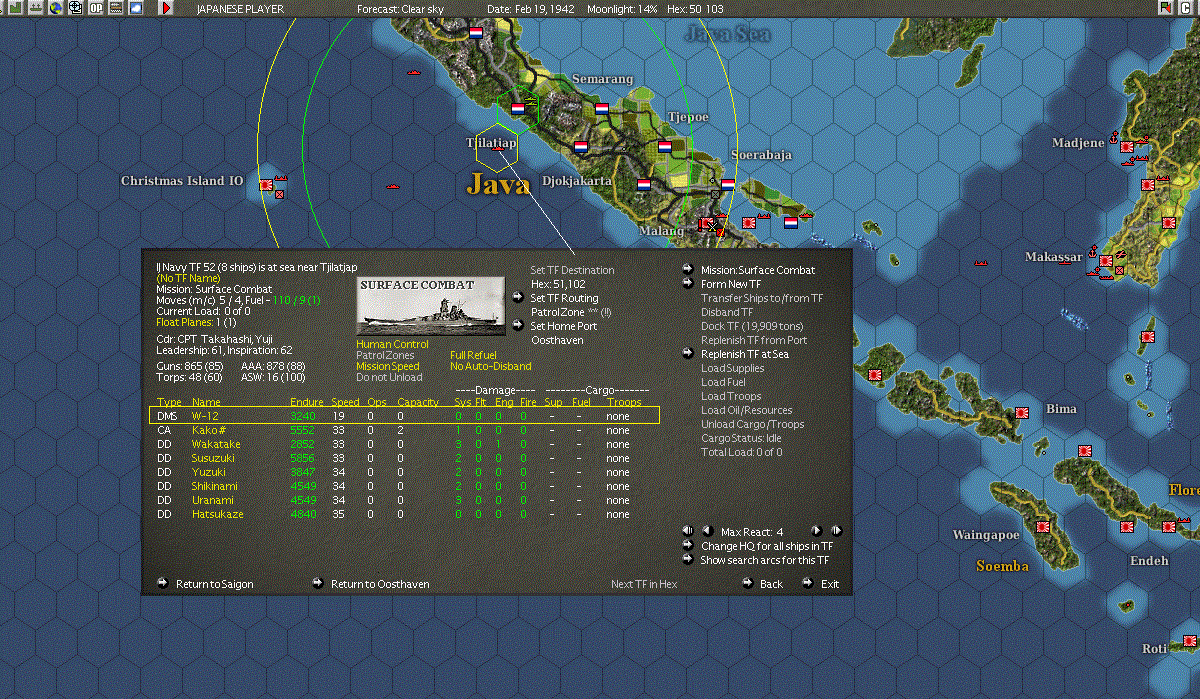The width and height of the screenshot is (1200, 699).
Task: Select Change HQ for all ships in TF
Action: pyautogui.click(x=767, y=546)
